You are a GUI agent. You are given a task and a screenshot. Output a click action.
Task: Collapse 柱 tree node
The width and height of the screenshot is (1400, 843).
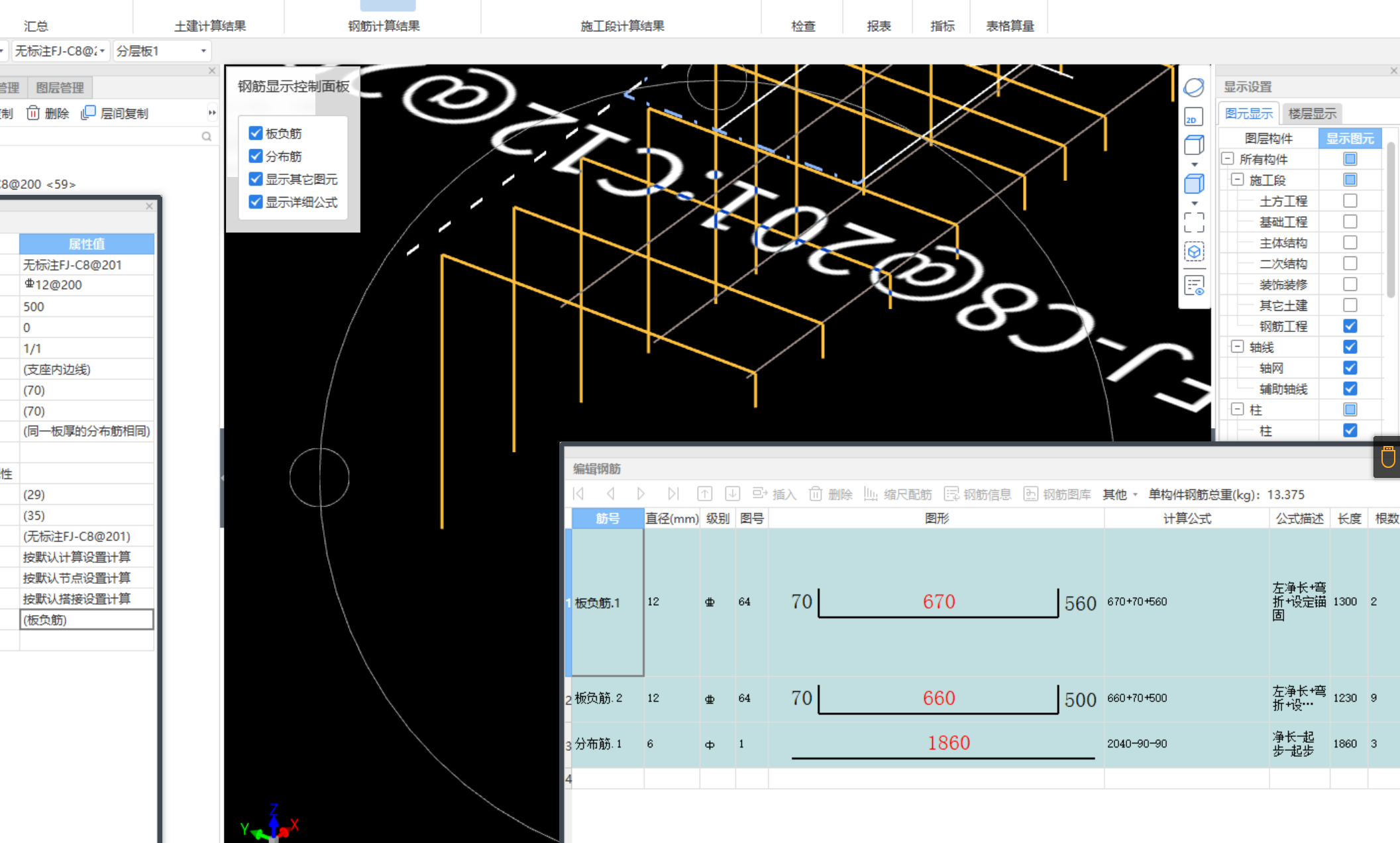pyautogui.click(x=1237, y=410)
